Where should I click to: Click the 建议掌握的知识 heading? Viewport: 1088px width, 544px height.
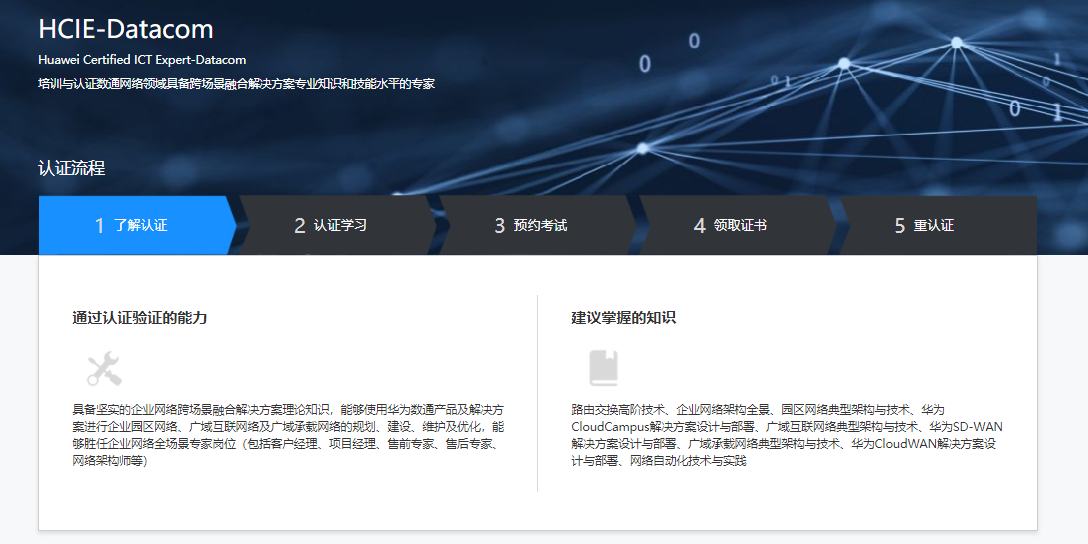tap(623, 318)
